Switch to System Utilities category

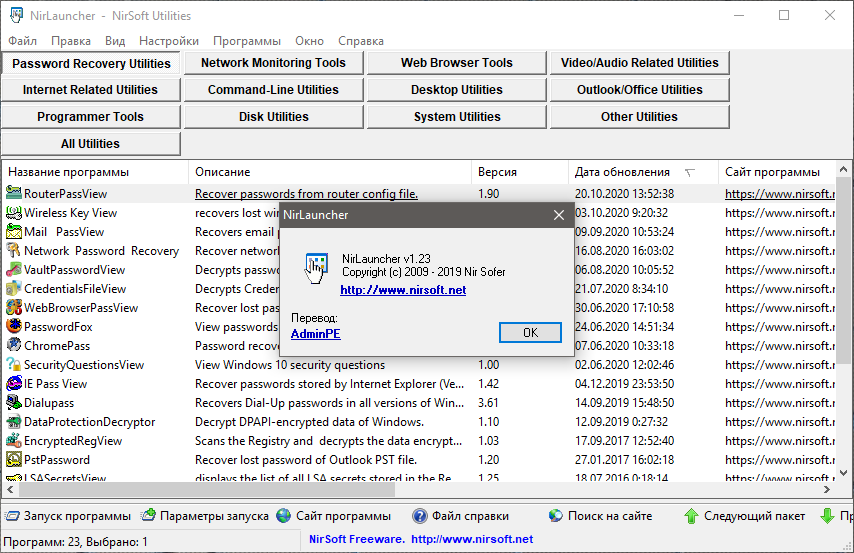point(457,117)
